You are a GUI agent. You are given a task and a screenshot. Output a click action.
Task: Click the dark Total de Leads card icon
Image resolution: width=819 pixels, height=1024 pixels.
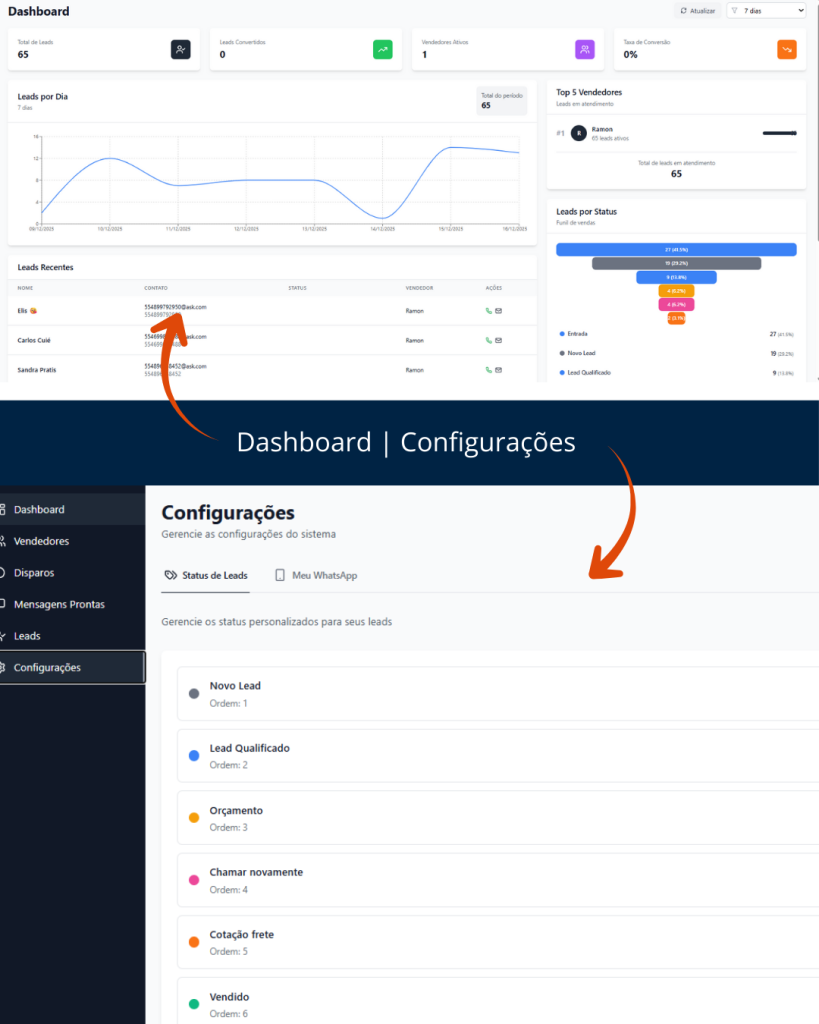[x=180, y=49]
